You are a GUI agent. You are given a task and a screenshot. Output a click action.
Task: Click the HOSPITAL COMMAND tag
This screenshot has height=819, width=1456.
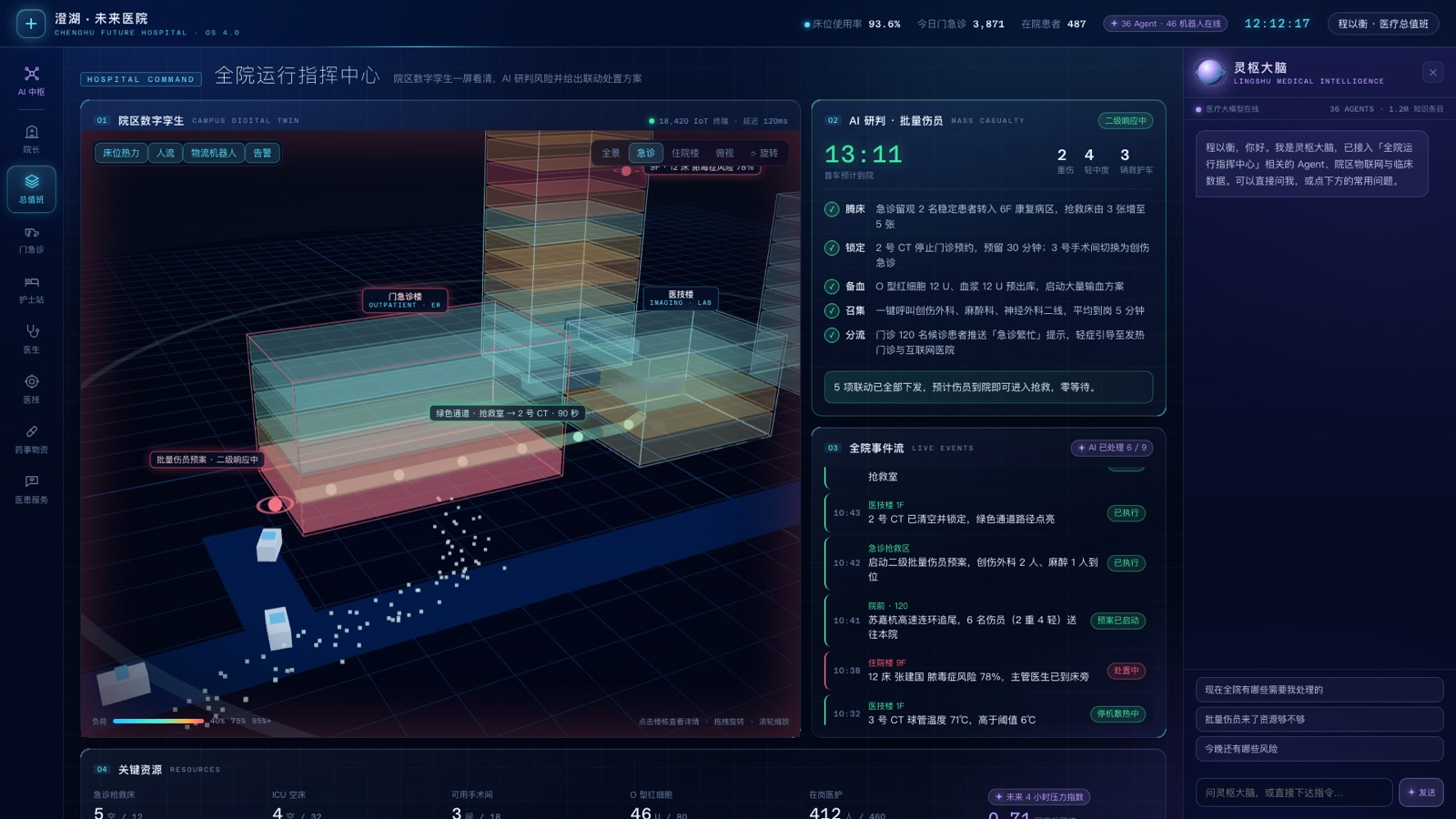click(141, 79)
